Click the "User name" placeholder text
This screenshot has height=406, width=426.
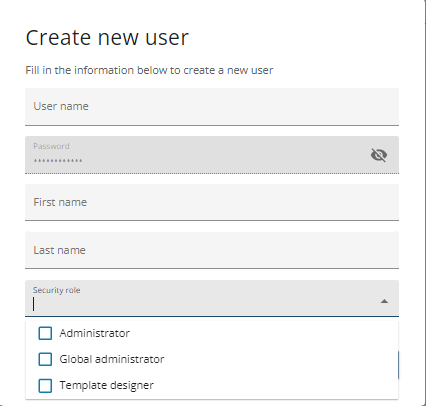click(x=61, y=106)
